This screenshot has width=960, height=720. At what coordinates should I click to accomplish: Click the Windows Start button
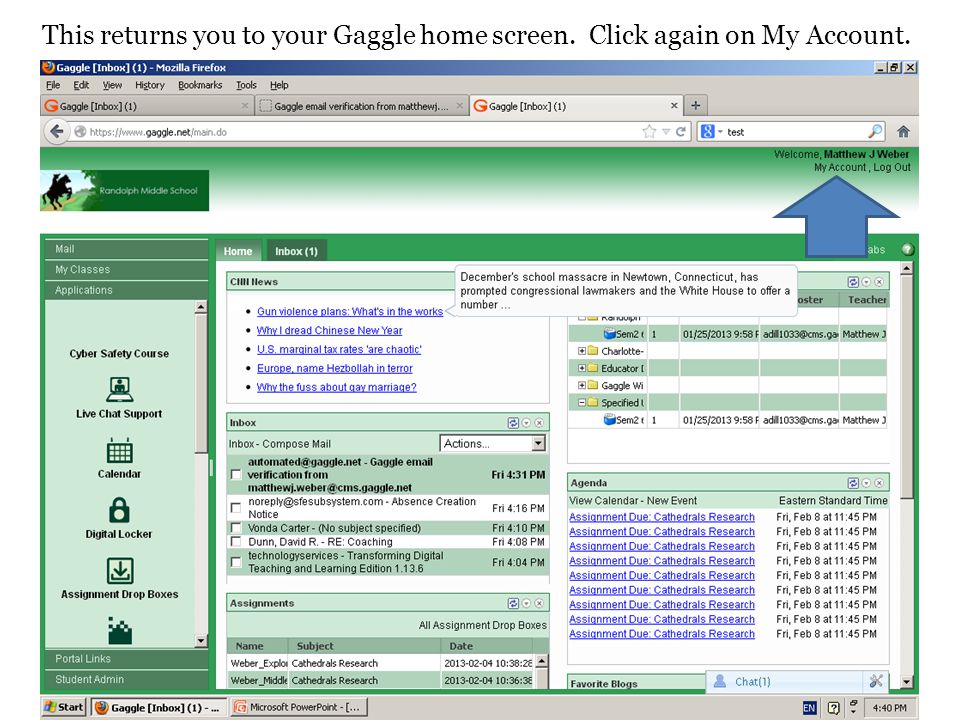[64, 707]
